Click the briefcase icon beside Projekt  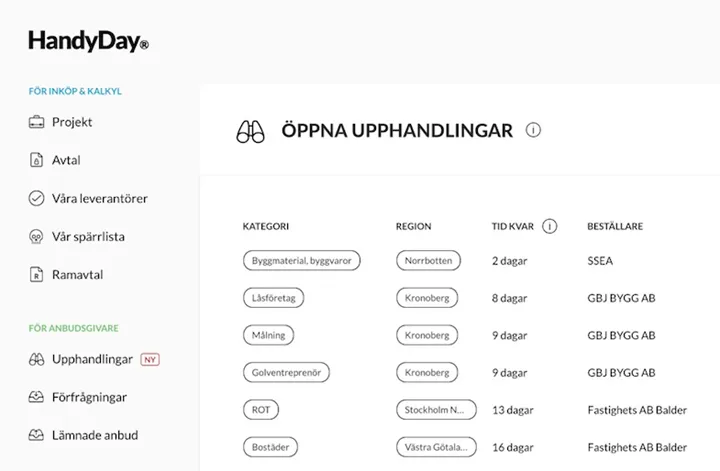(36, 122)
